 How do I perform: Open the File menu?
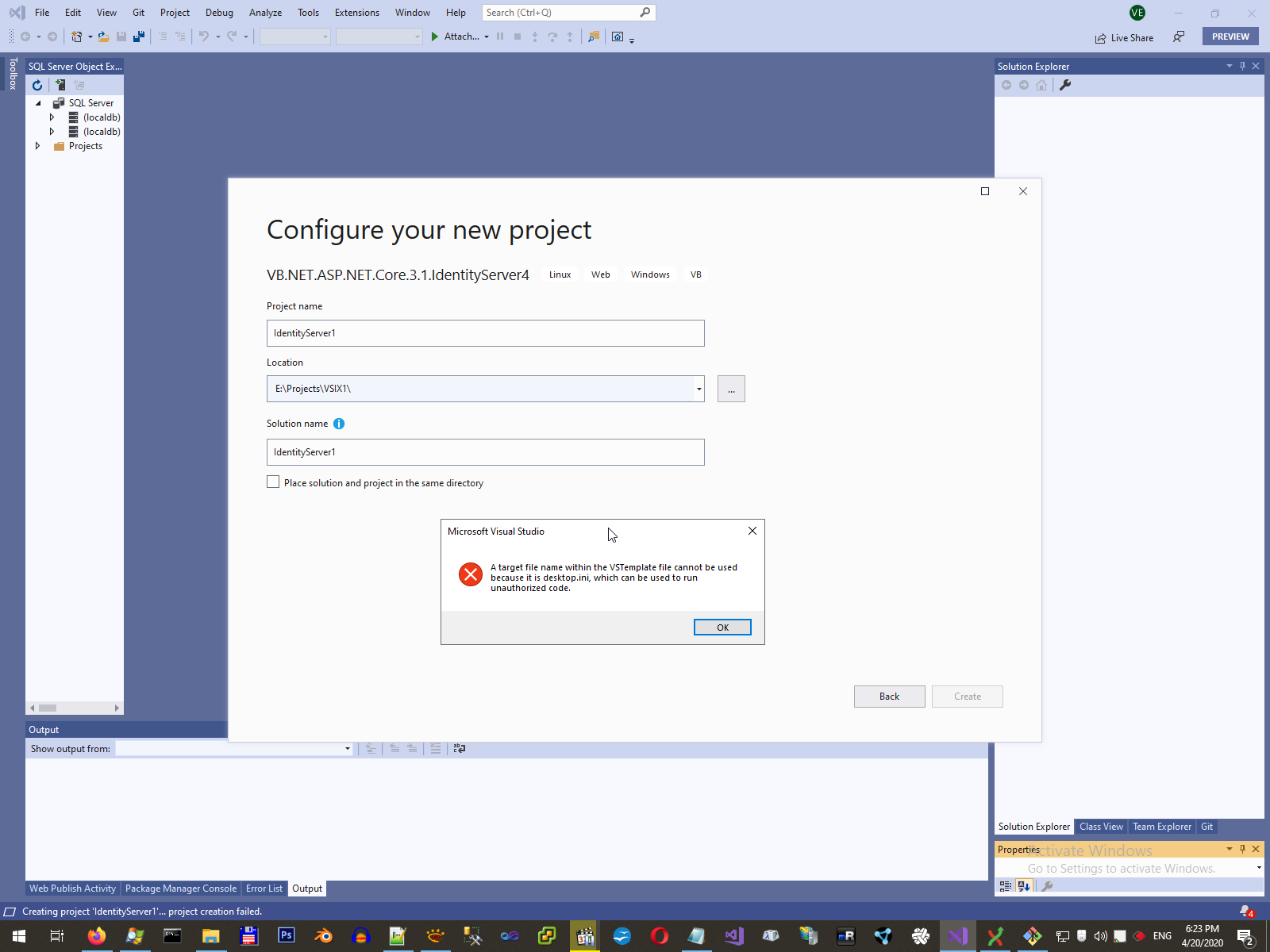point(42,13)
